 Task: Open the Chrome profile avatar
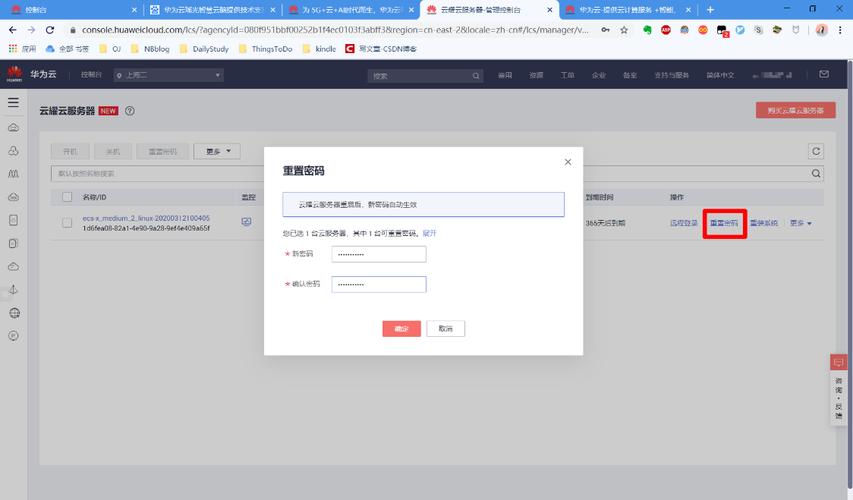point(821,30)
